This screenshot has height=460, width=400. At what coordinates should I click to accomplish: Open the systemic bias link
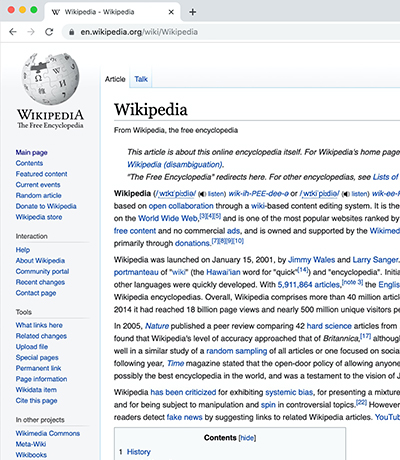[x=289, y=392]
